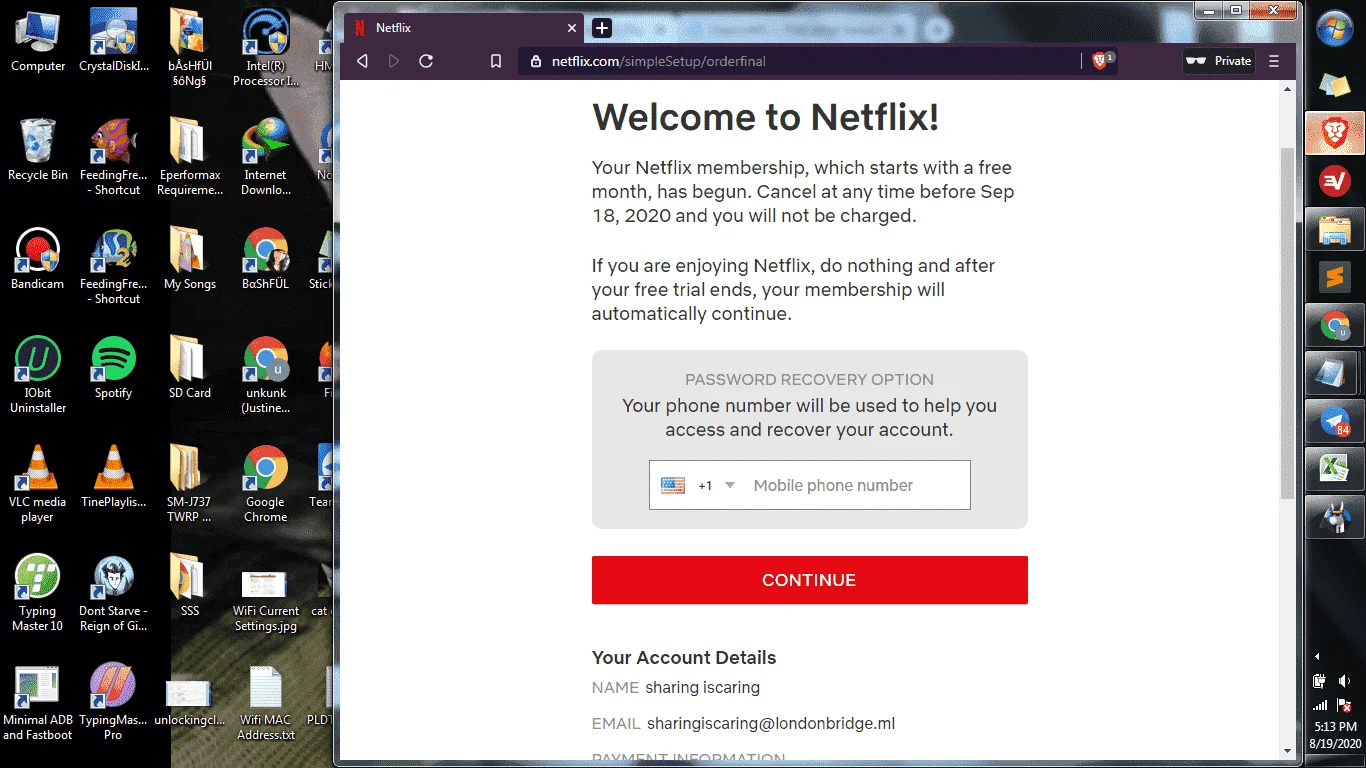This screenshot has height=768, width=1366.
Task: Open Sublime Text from the taskbar
Action: point(1335,277)
